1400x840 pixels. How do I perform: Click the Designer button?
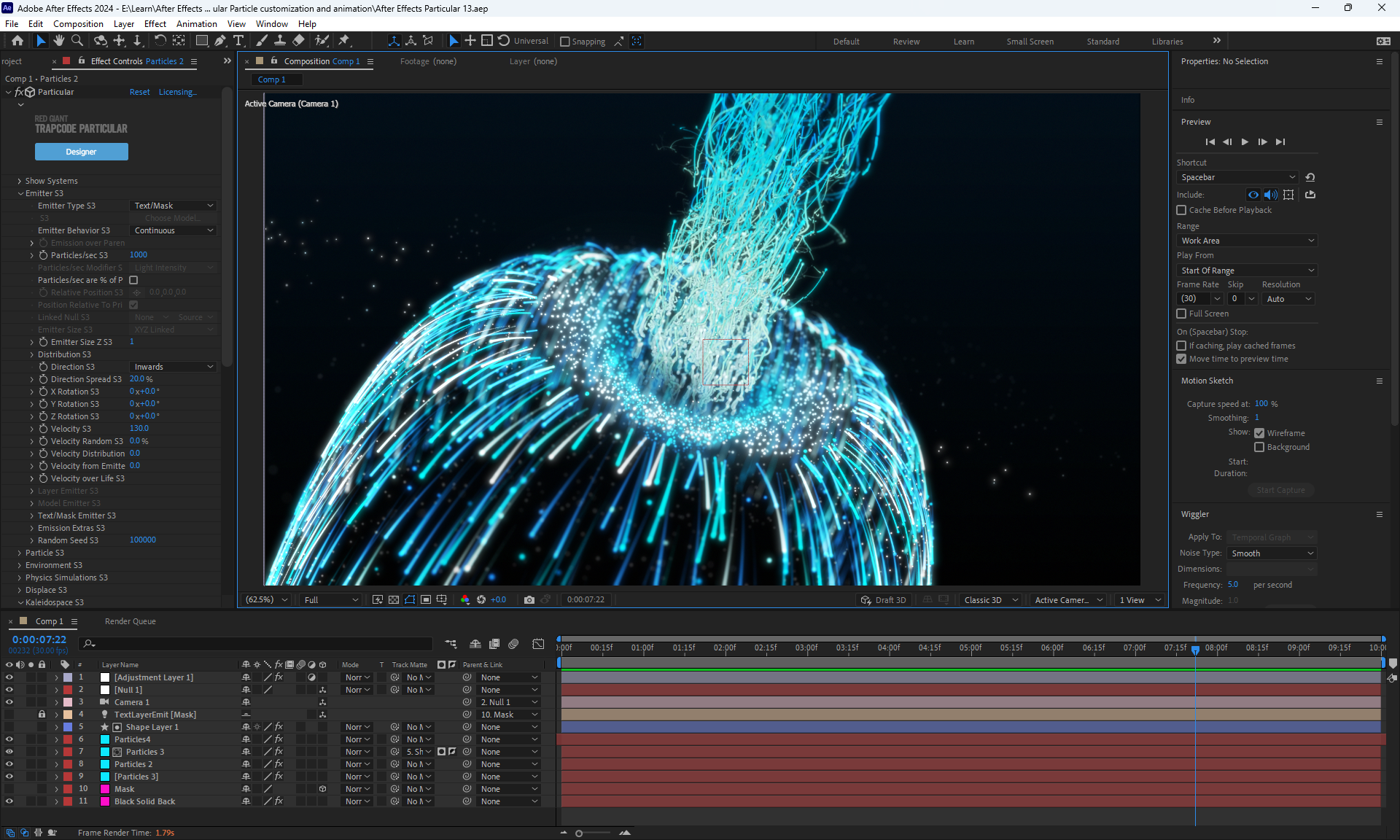pos(81,152)
